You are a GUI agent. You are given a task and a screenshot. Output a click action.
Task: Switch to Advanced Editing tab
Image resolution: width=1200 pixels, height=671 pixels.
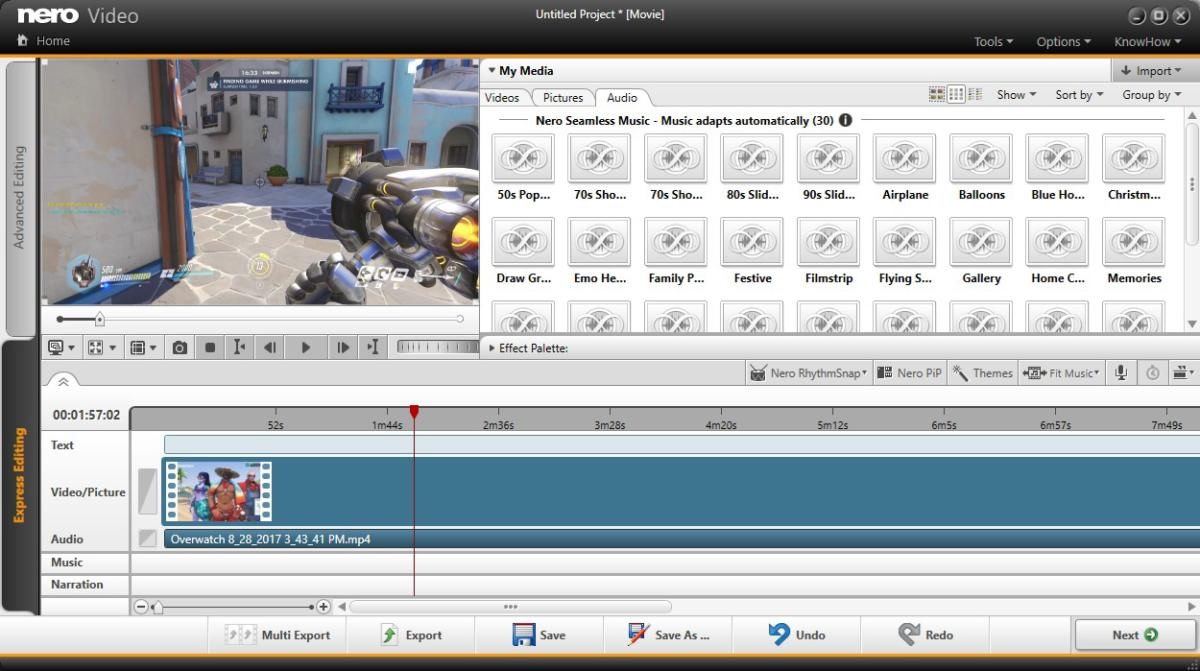click(x=19, y=198)
